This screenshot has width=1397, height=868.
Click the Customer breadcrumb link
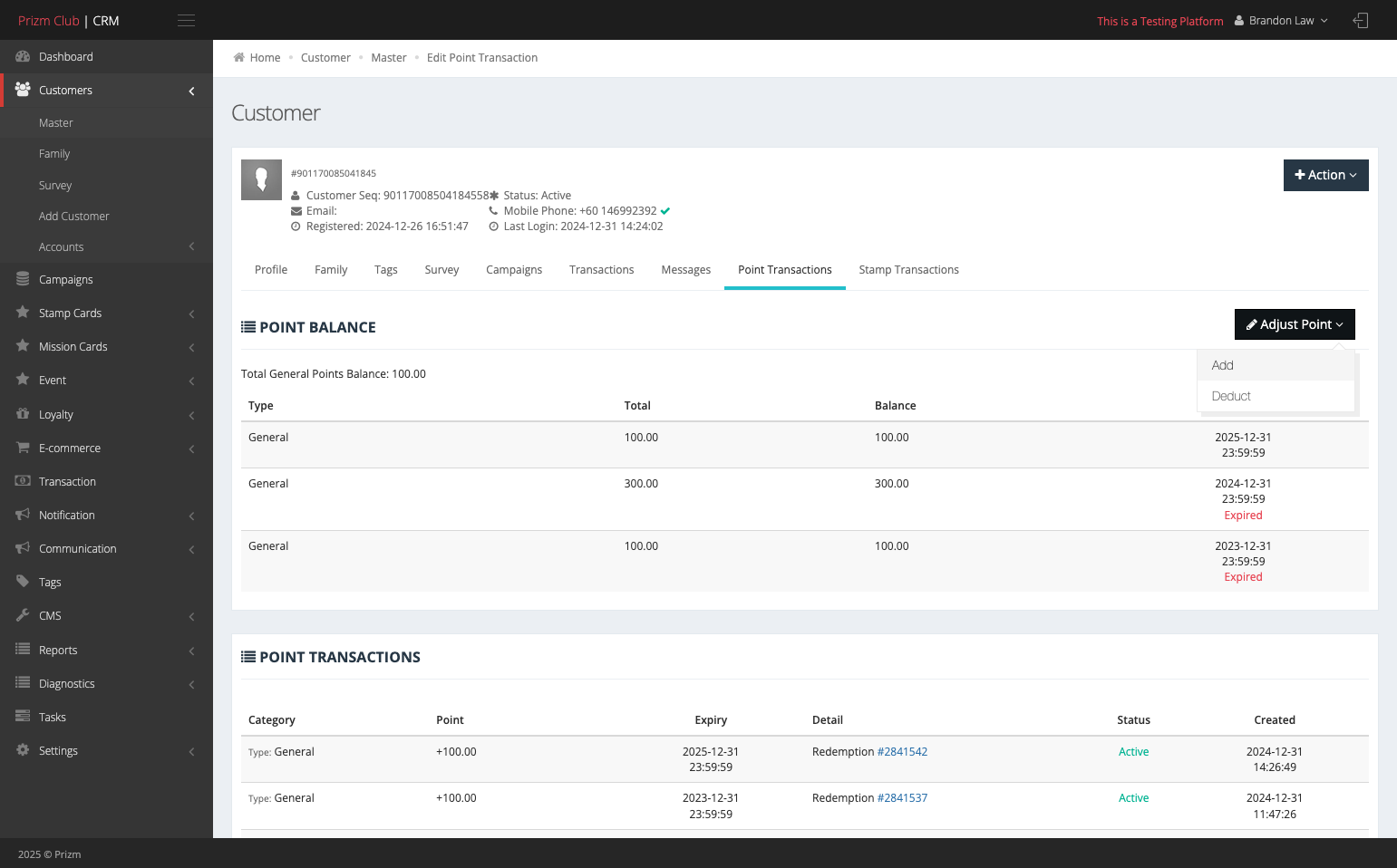pyautogui.click(x=325, y=57)
